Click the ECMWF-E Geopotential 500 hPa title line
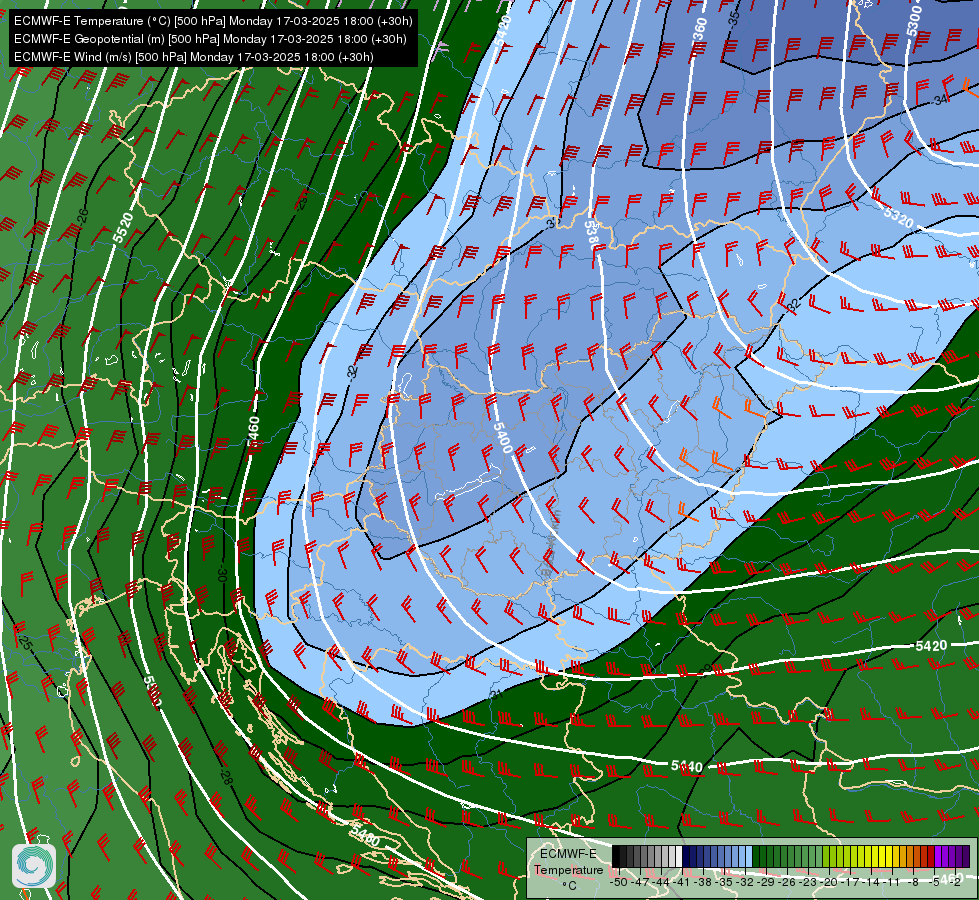 (210, 39)
